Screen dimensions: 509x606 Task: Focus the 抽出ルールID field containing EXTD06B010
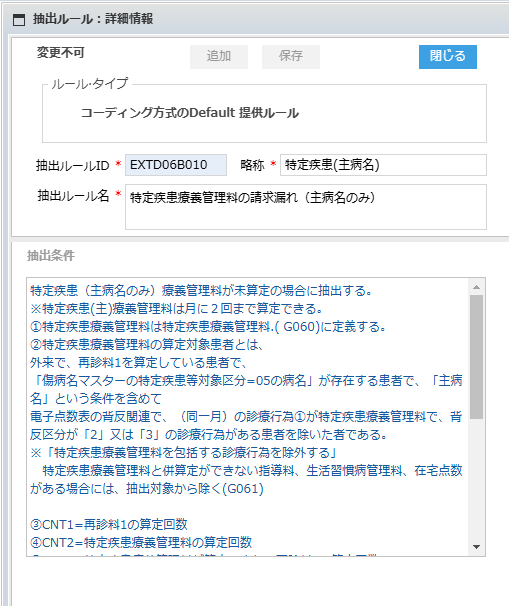[176, 165]
